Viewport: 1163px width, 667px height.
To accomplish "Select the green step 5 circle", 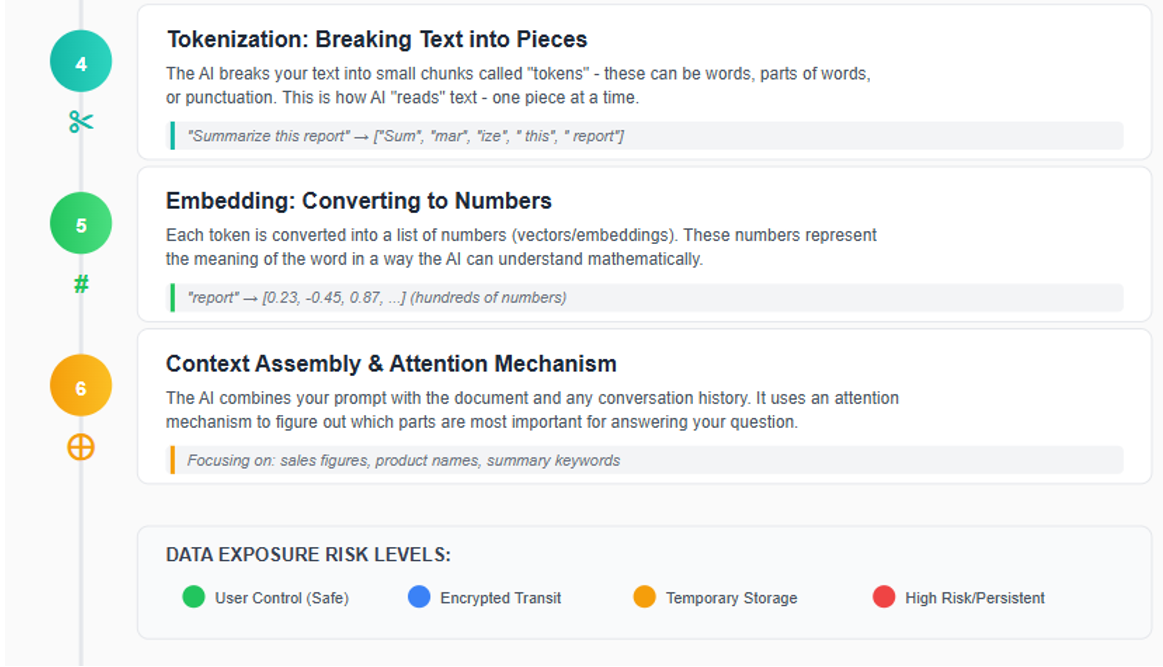I will pyautogui.click(x=81, y=224).
